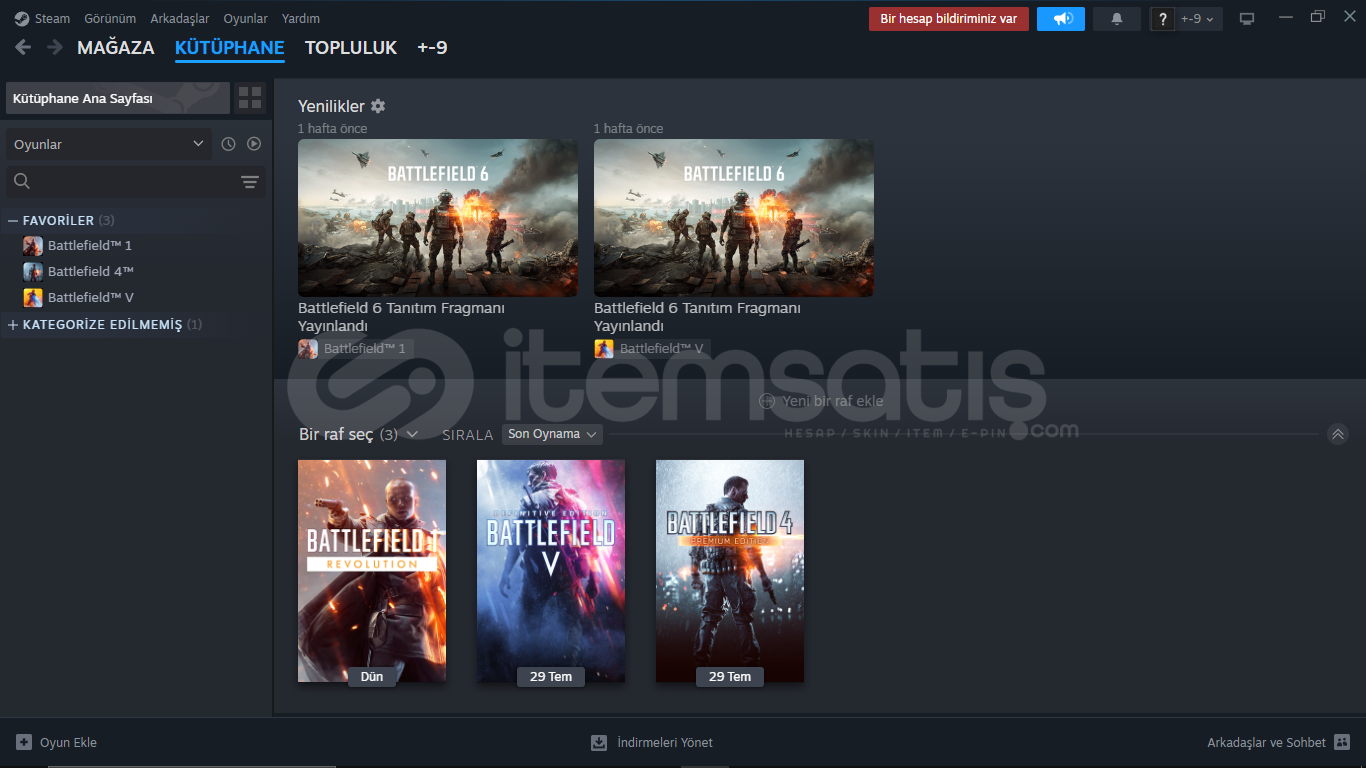The image size is (1366, 768).
Task: Select Battlefield™ 1 in favorites
Action: coord(90,245)
